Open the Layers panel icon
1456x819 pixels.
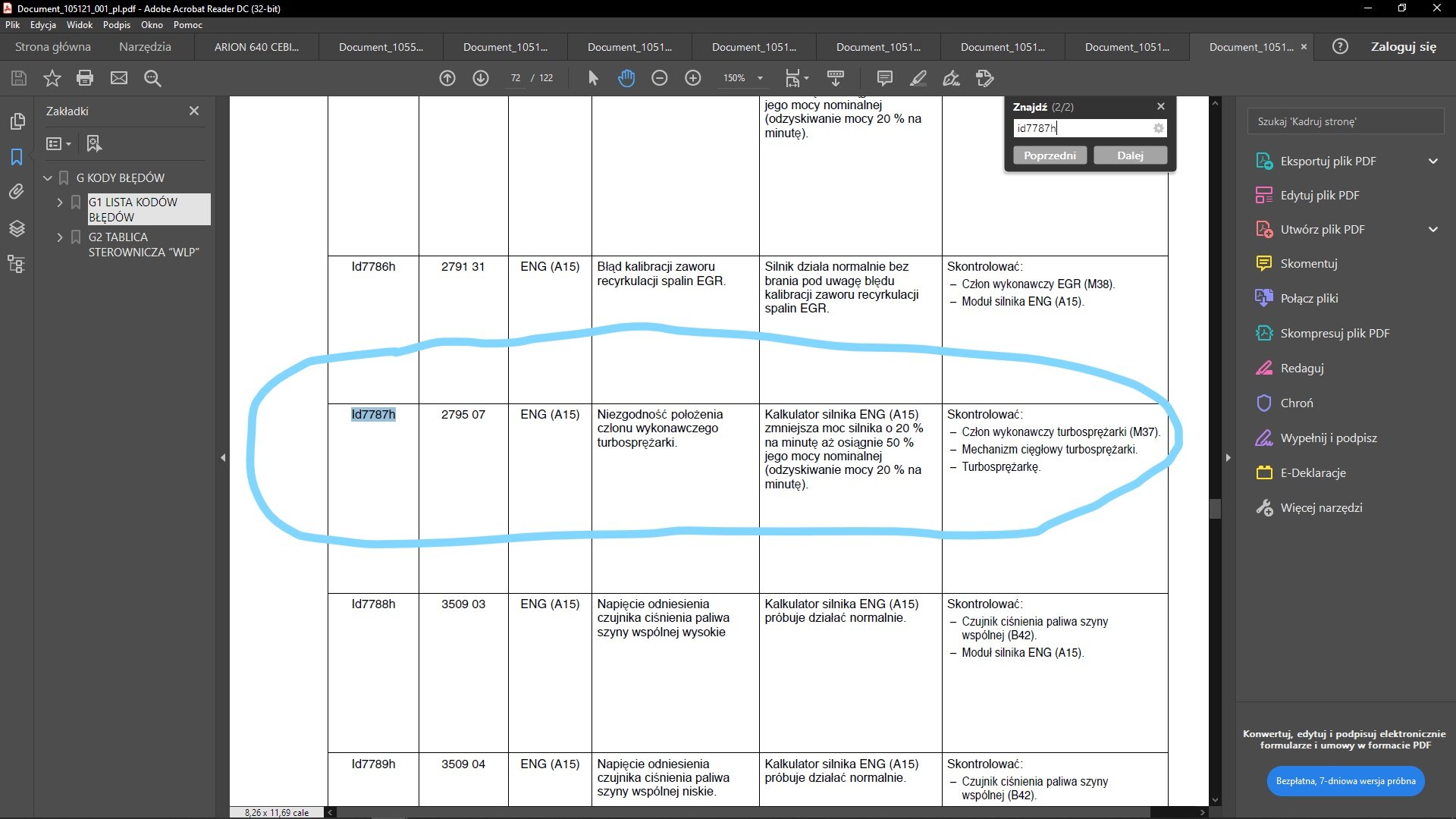(x=17, y=228)
